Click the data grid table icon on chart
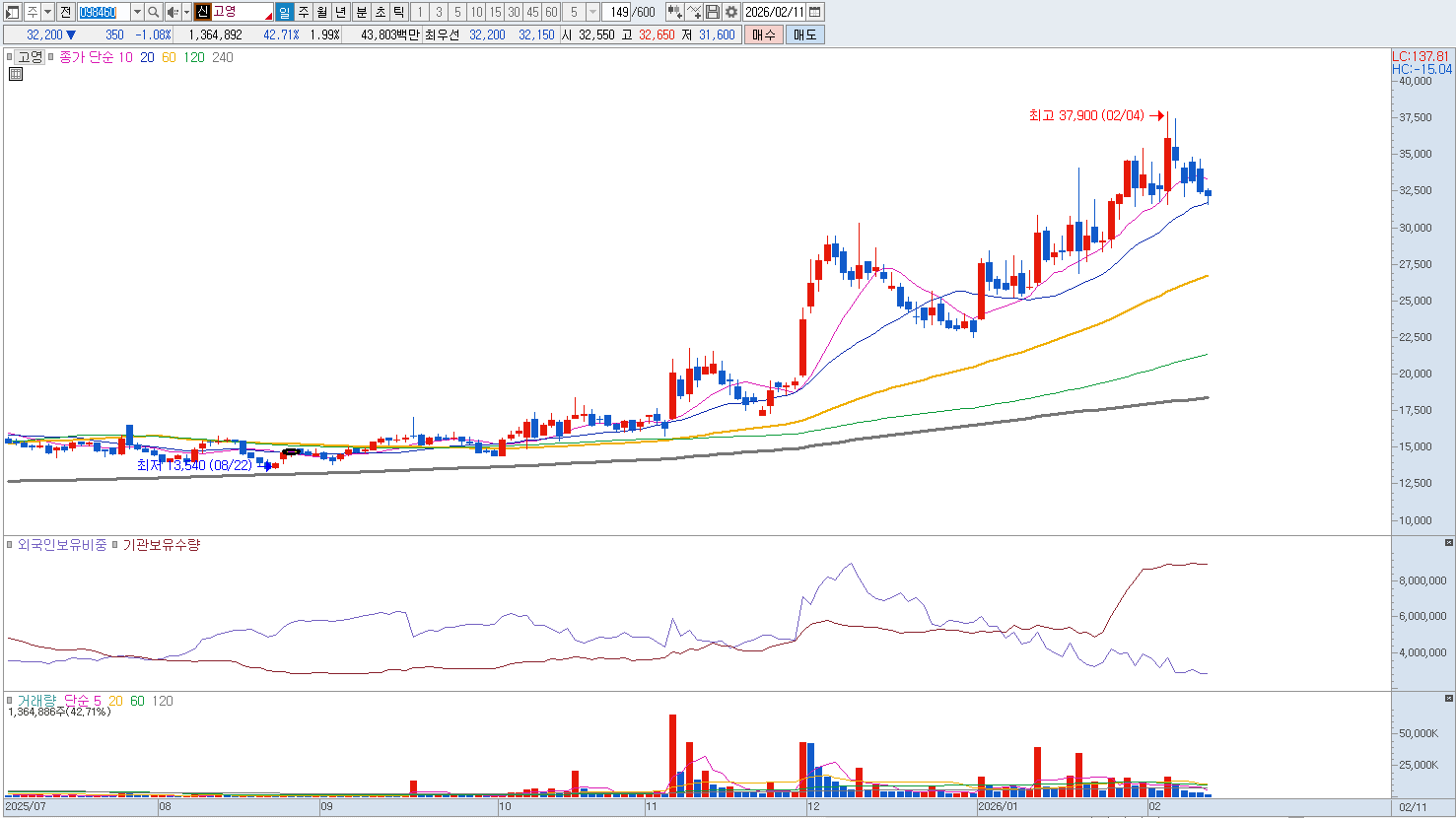This screenshot has height=818, width=1456. coord(15,74)
